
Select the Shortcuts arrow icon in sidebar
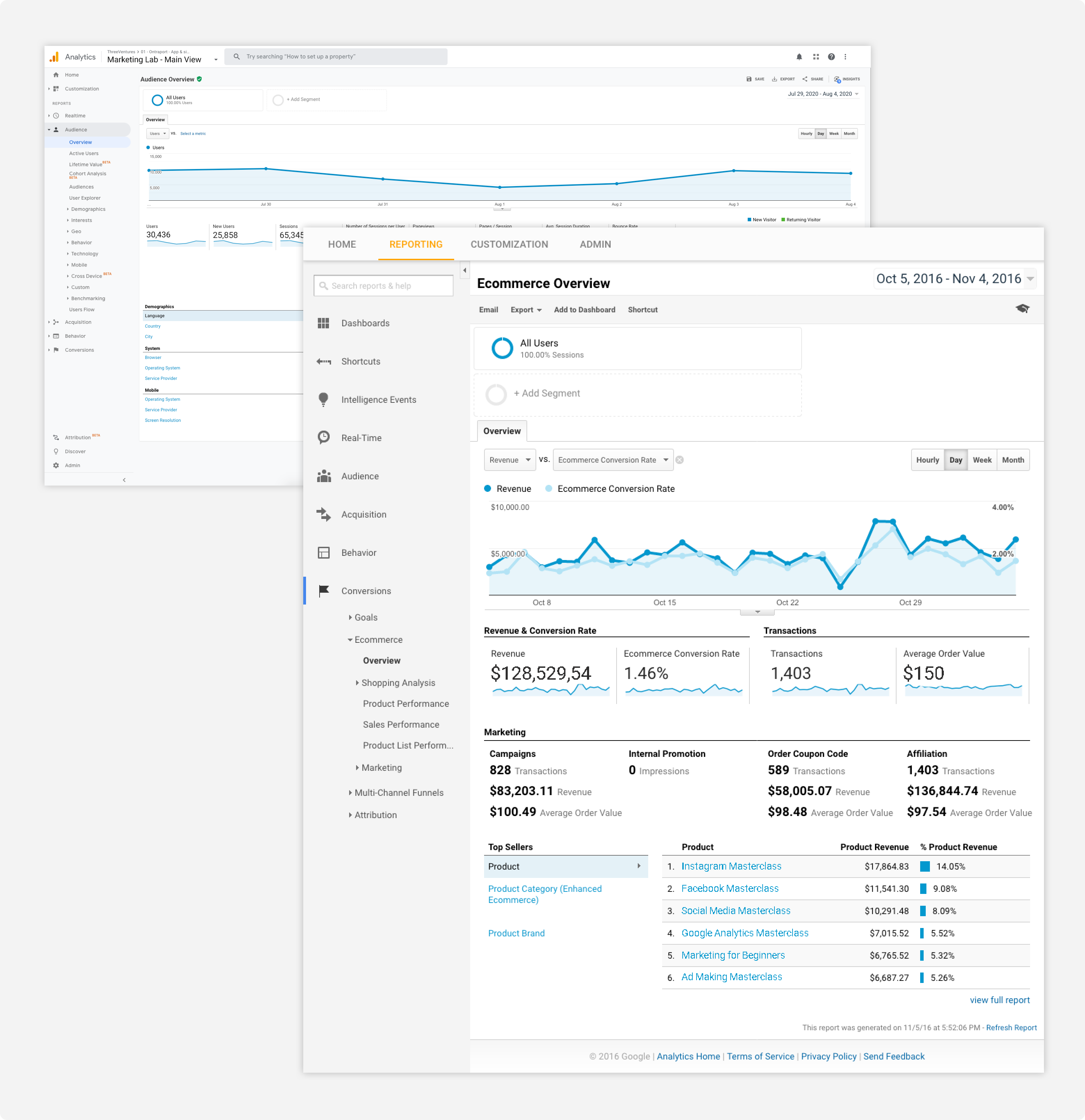pos(323,361)
